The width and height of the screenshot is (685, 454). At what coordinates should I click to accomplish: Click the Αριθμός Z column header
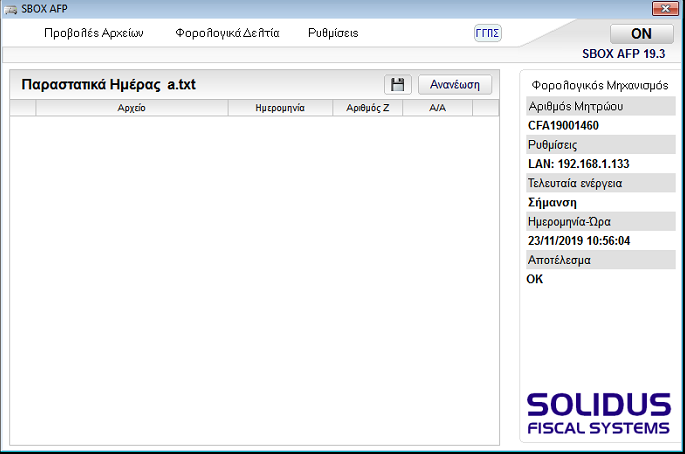coord(367,108)
